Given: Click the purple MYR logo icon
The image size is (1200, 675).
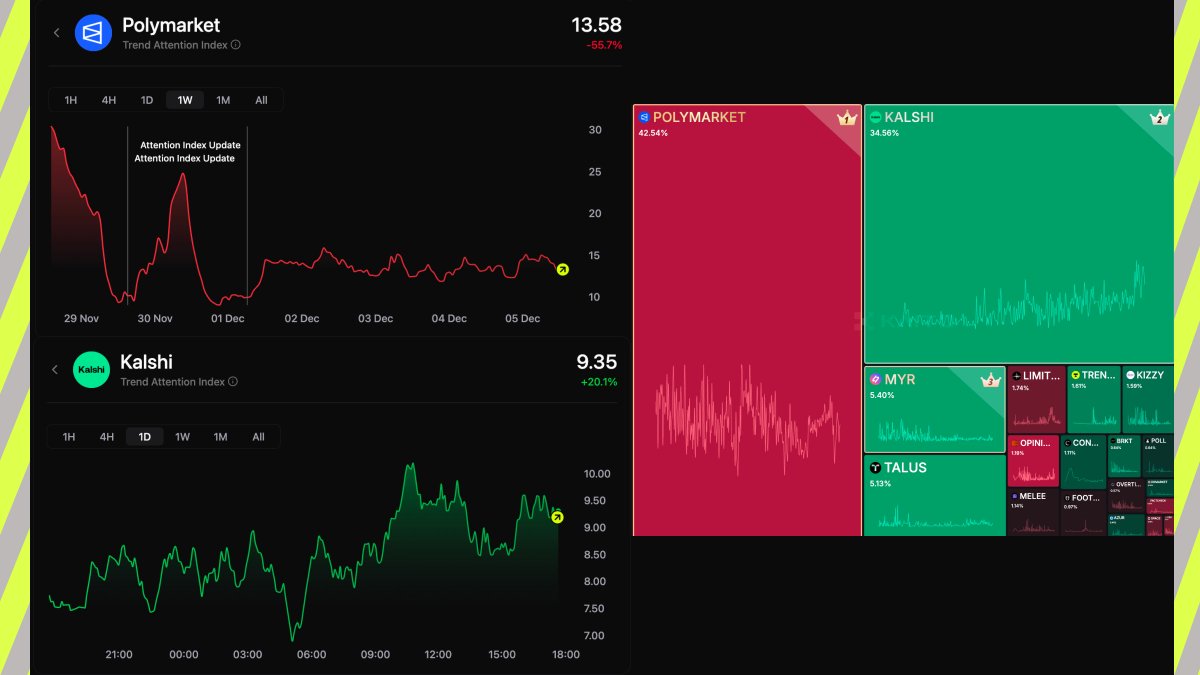Looking at the screenshot, I should point(875,380).
